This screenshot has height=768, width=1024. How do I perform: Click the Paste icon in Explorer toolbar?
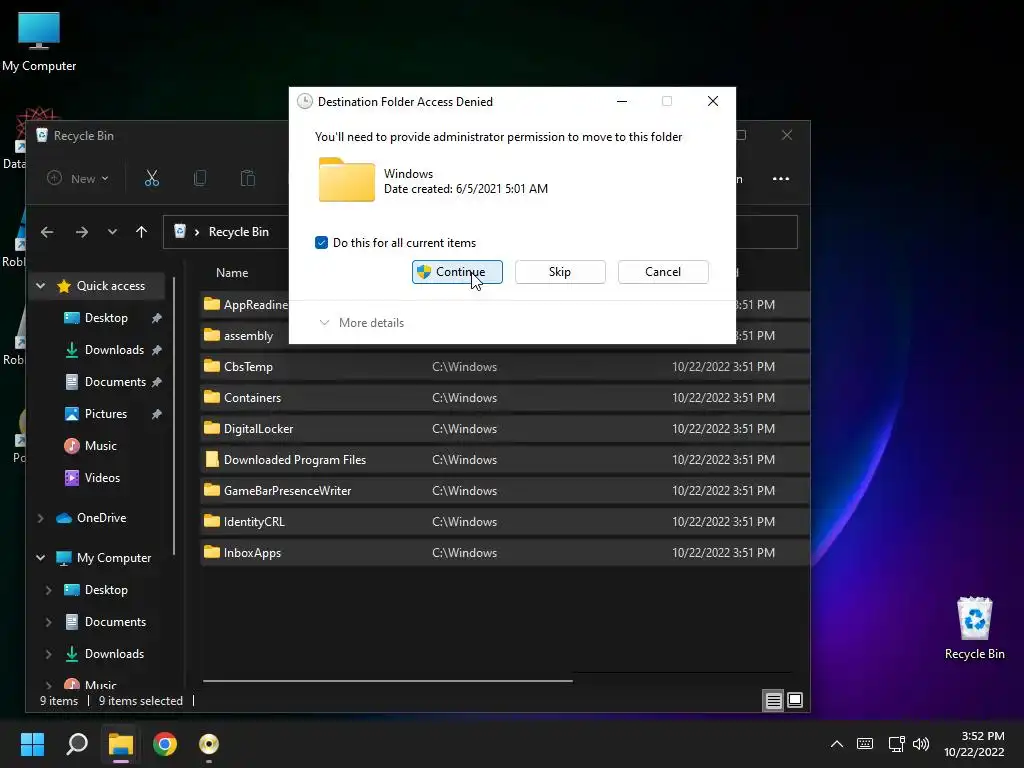(x=248, y=178)
